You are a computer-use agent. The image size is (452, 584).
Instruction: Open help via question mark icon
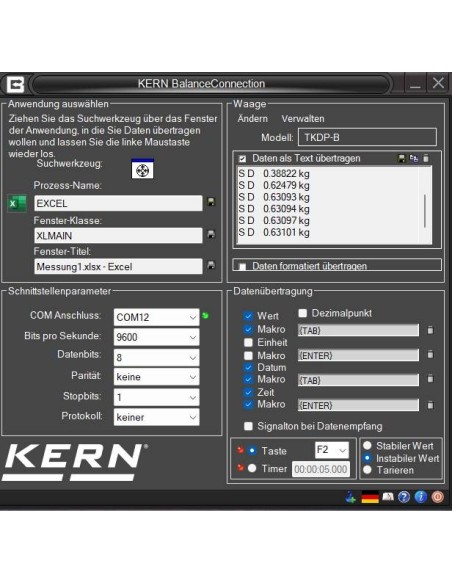click(x=404, y=497)
